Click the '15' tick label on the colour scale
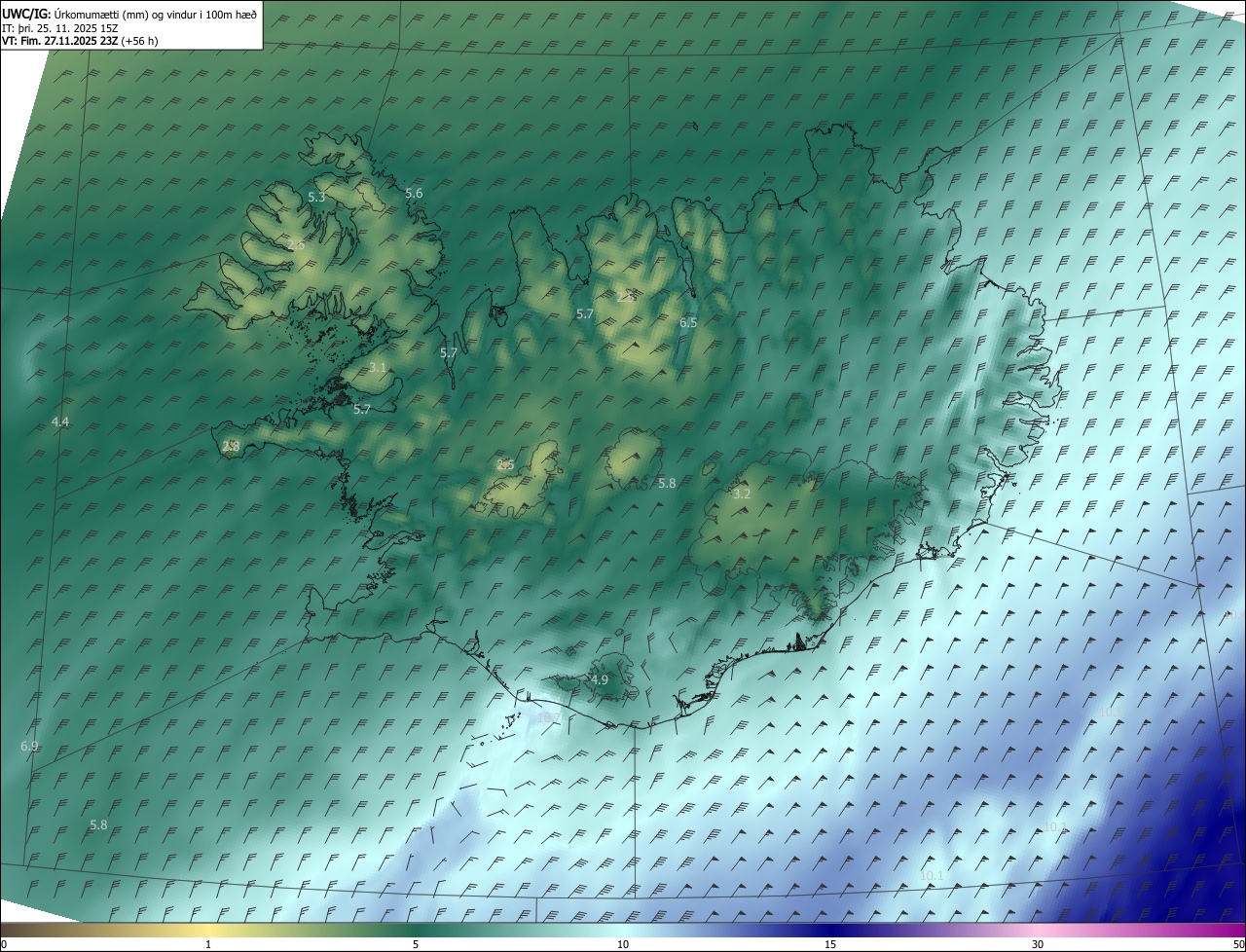 pyautogui.click(x=830, y=944)
